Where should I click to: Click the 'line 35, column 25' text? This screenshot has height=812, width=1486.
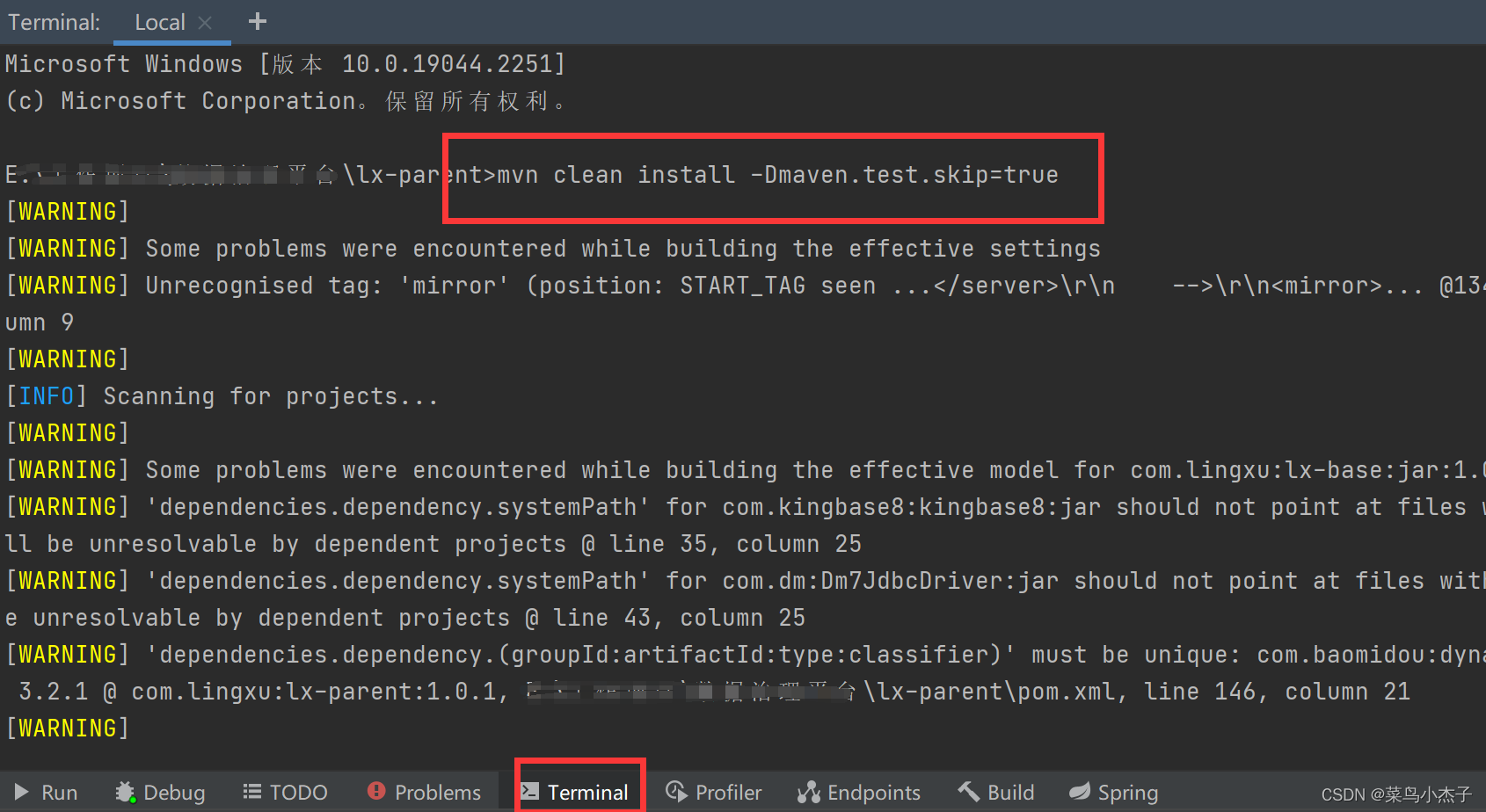[736, 544]
